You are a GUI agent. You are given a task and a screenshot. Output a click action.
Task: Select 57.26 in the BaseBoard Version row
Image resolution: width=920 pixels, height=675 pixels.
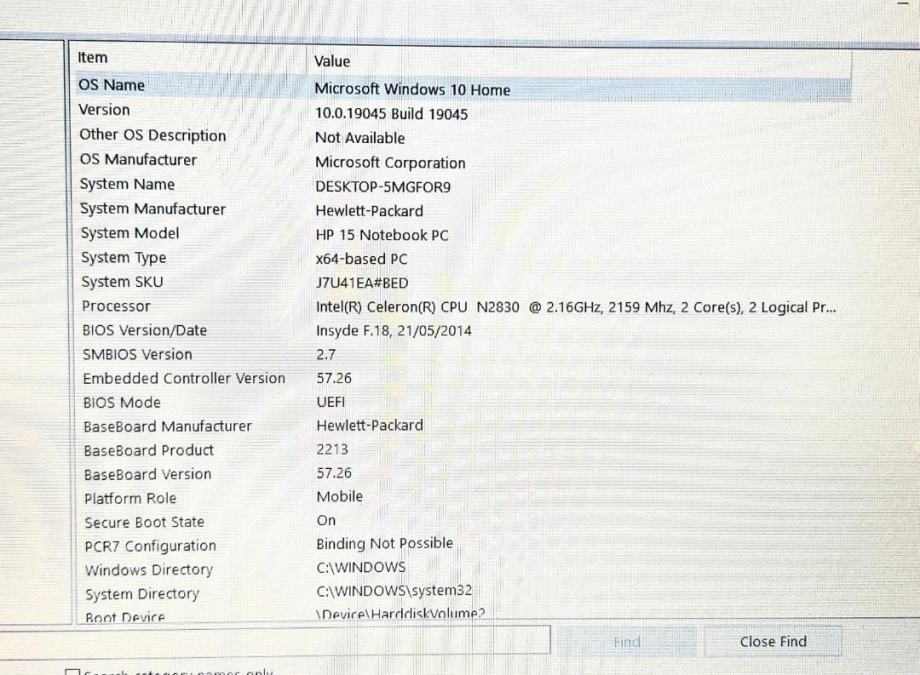(334, 473)
